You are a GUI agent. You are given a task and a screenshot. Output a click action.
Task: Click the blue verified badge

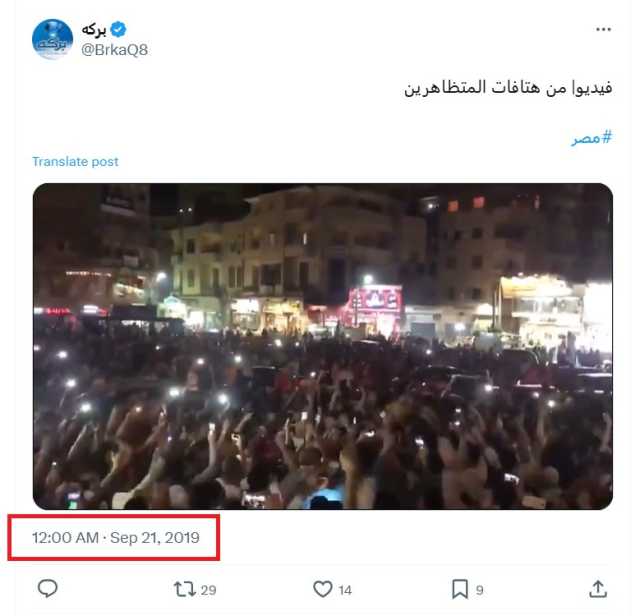coord(118,29)
